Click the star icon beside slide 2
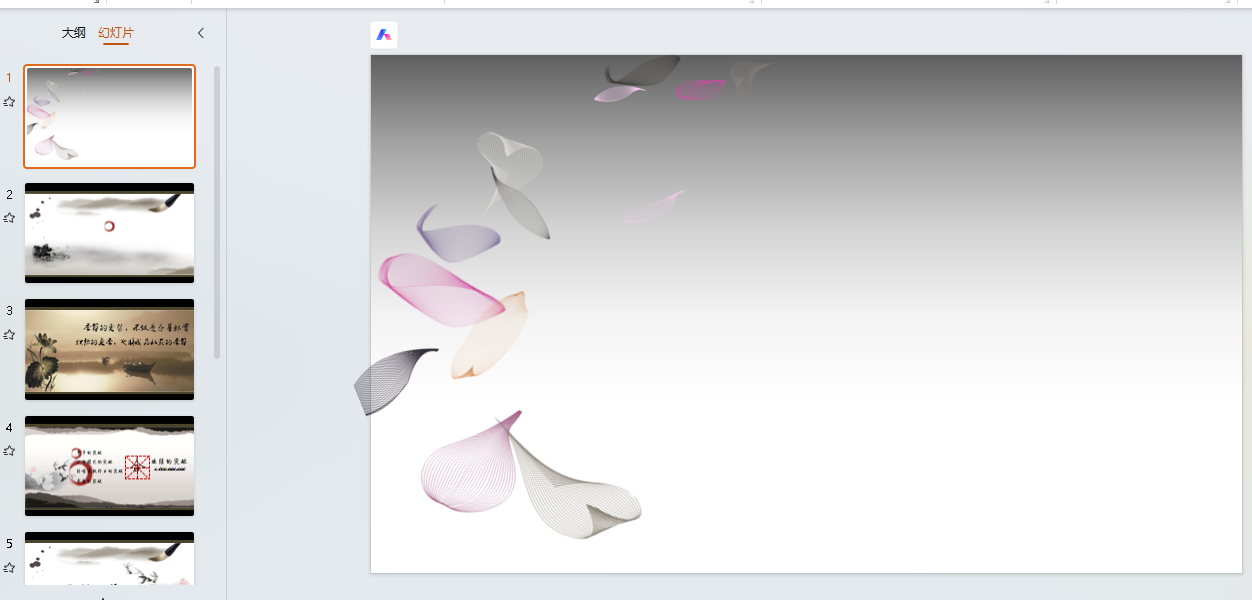 pos(9,217)
